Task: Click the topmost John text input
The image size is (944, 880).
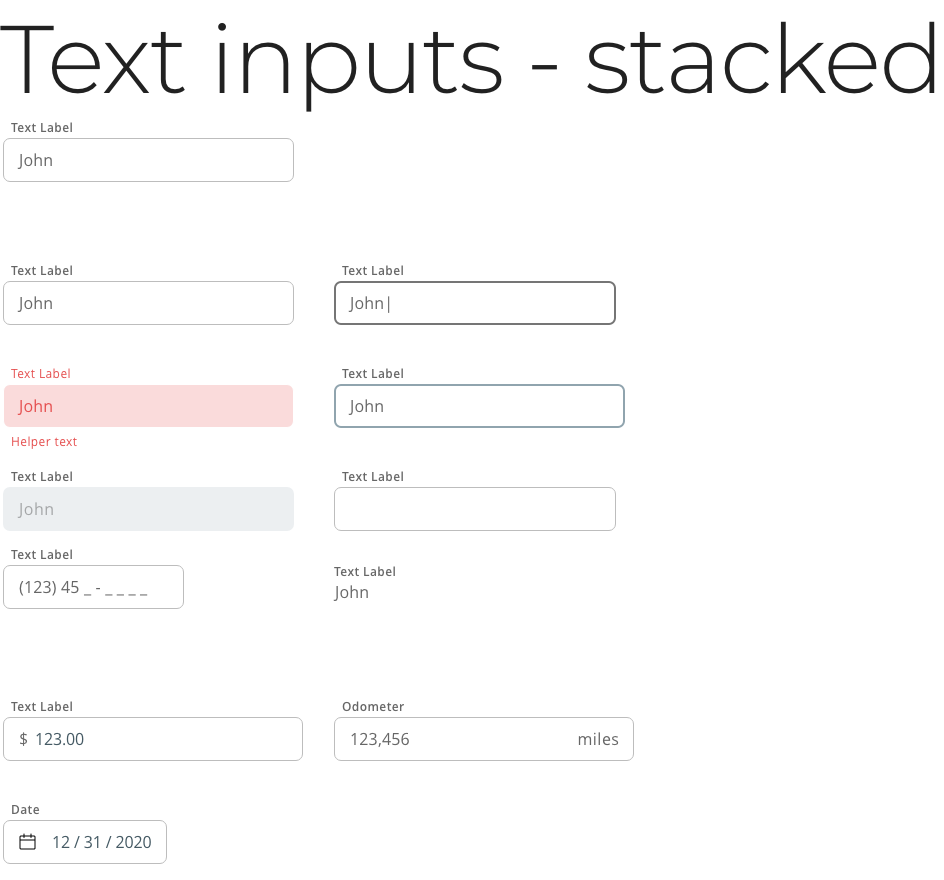Action: pyautogui.click(x=148, y=160)
